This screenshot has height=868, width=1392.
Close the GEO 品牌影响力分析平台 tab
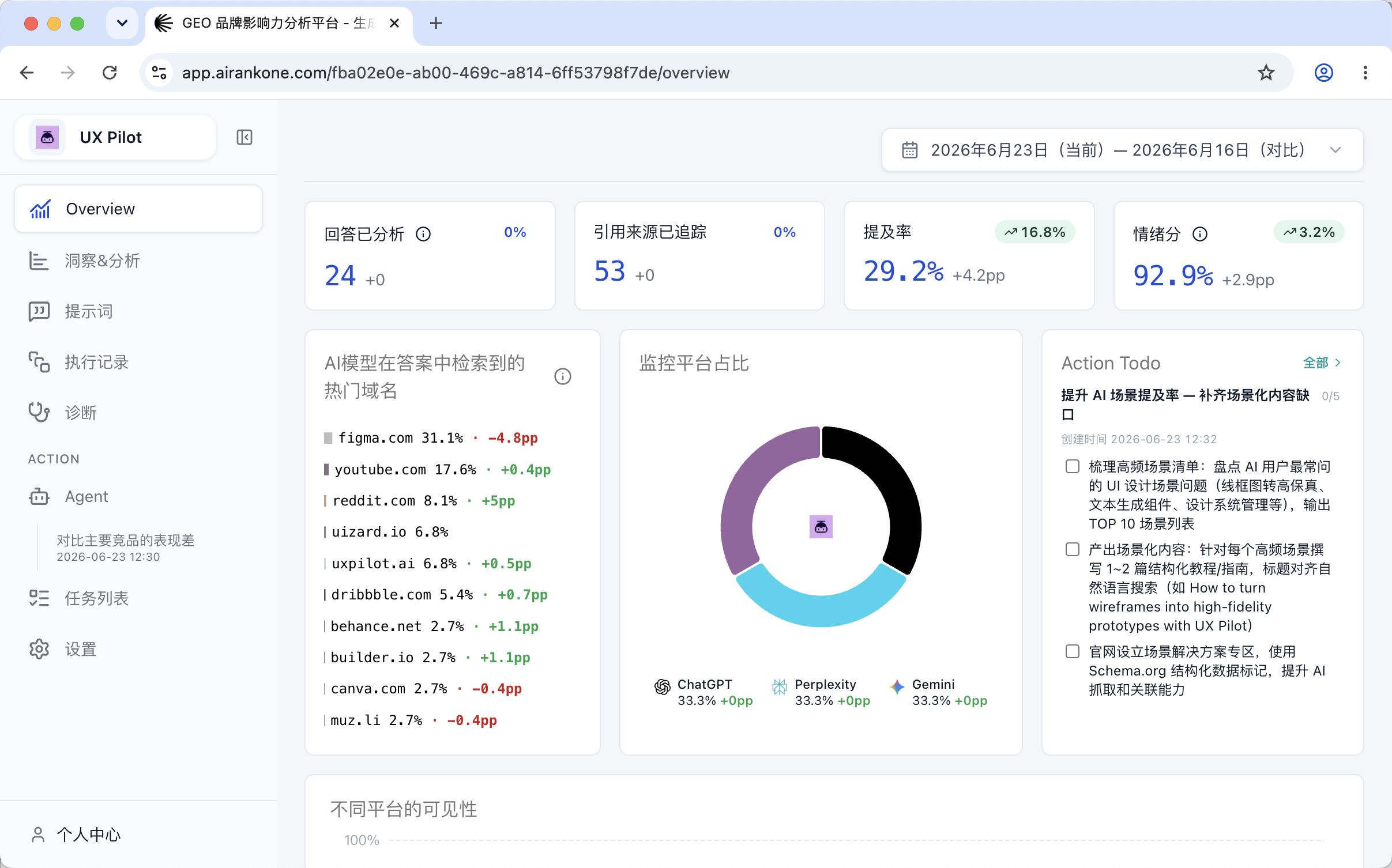point(394,23)
